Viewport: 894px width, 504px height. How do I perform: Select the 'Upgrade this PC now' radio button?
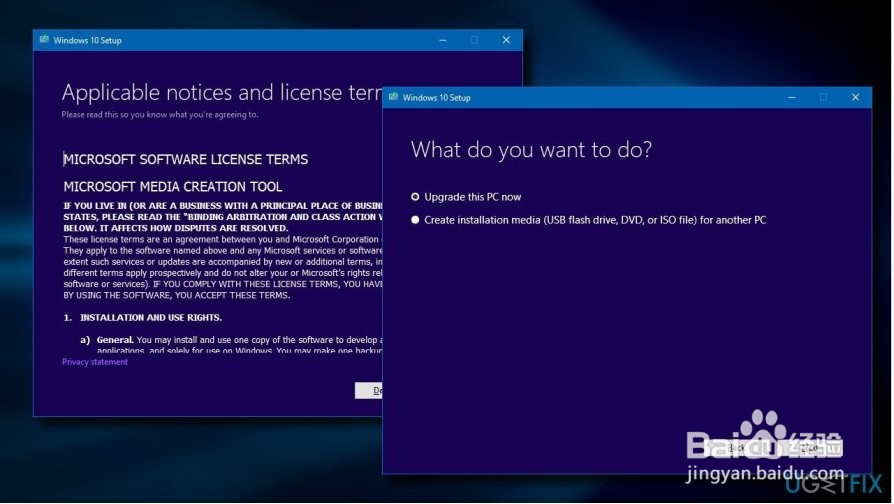point(415,197)
